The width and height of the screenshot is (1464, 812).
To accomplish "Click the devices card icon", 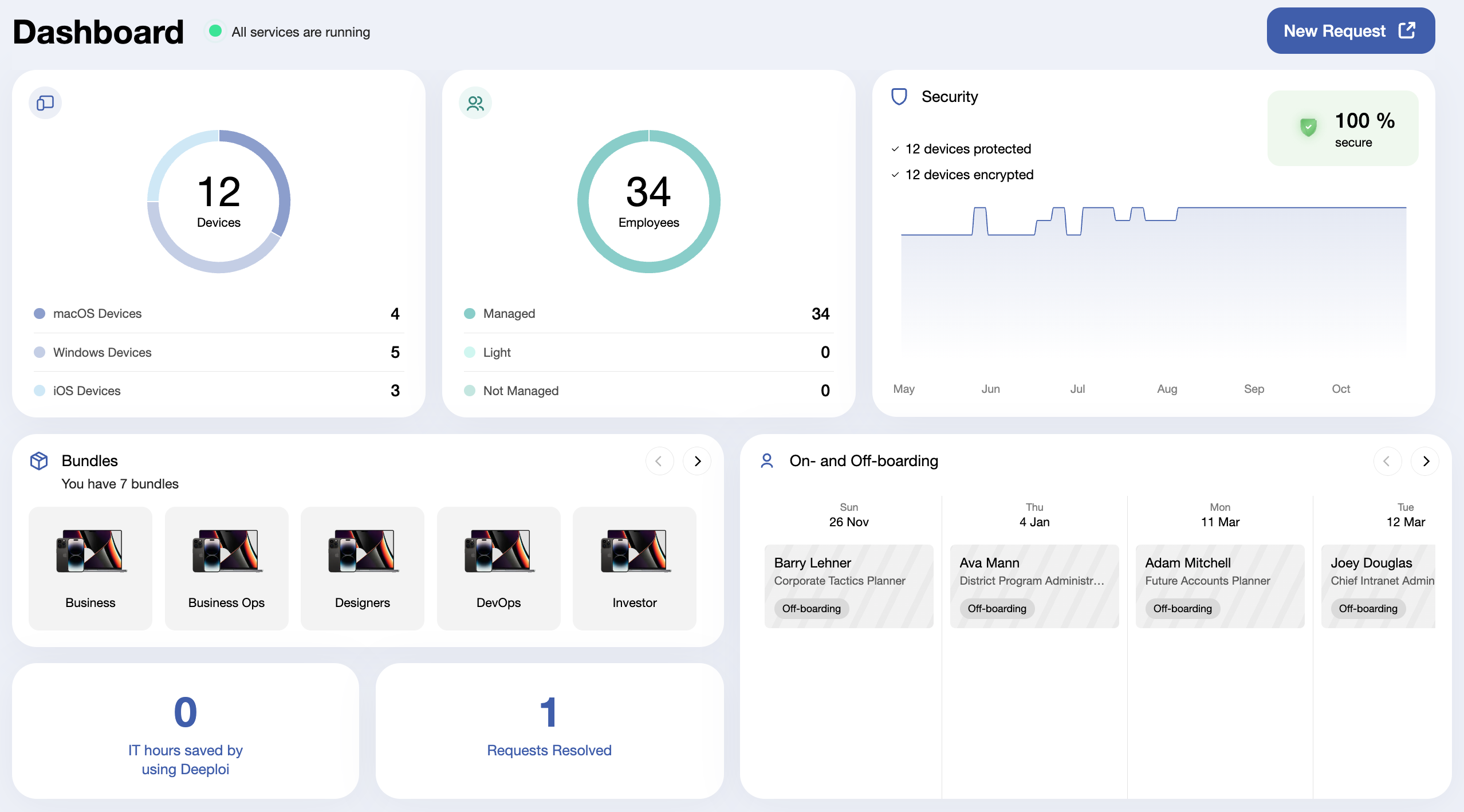I will (x=45, y=103).
